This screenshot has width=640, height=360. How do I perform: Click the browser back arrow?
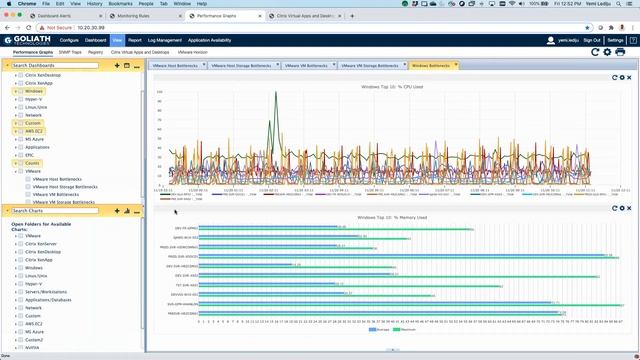(7, 28)
